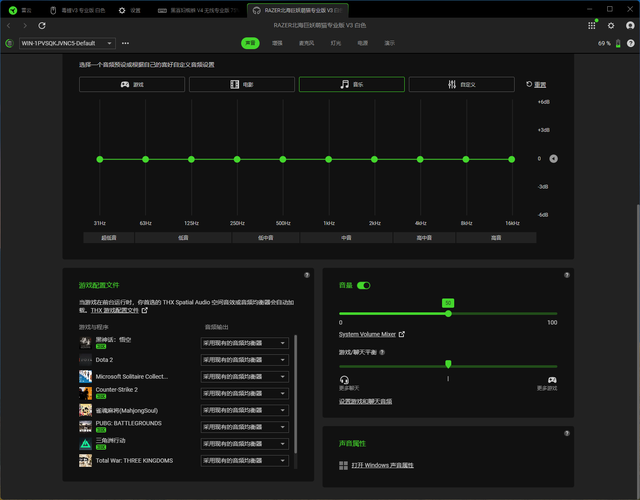Image resolution: width=640 pixels, height=500 pixels.
Task: Click the 1kHz equalizer band handle
Action: click(329, 159)
